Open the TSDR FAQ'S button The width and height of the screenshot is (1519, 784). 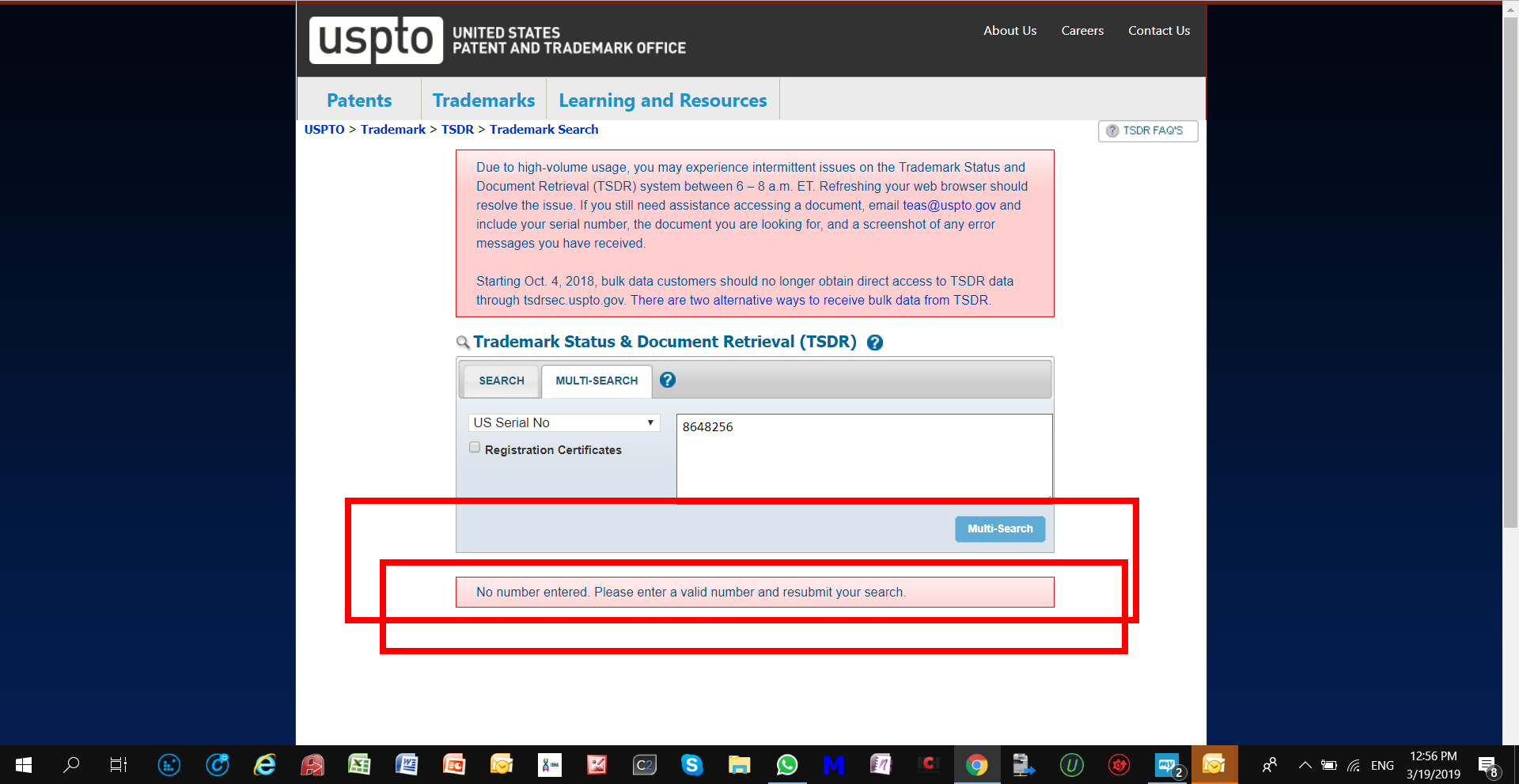click(1148, 131)
